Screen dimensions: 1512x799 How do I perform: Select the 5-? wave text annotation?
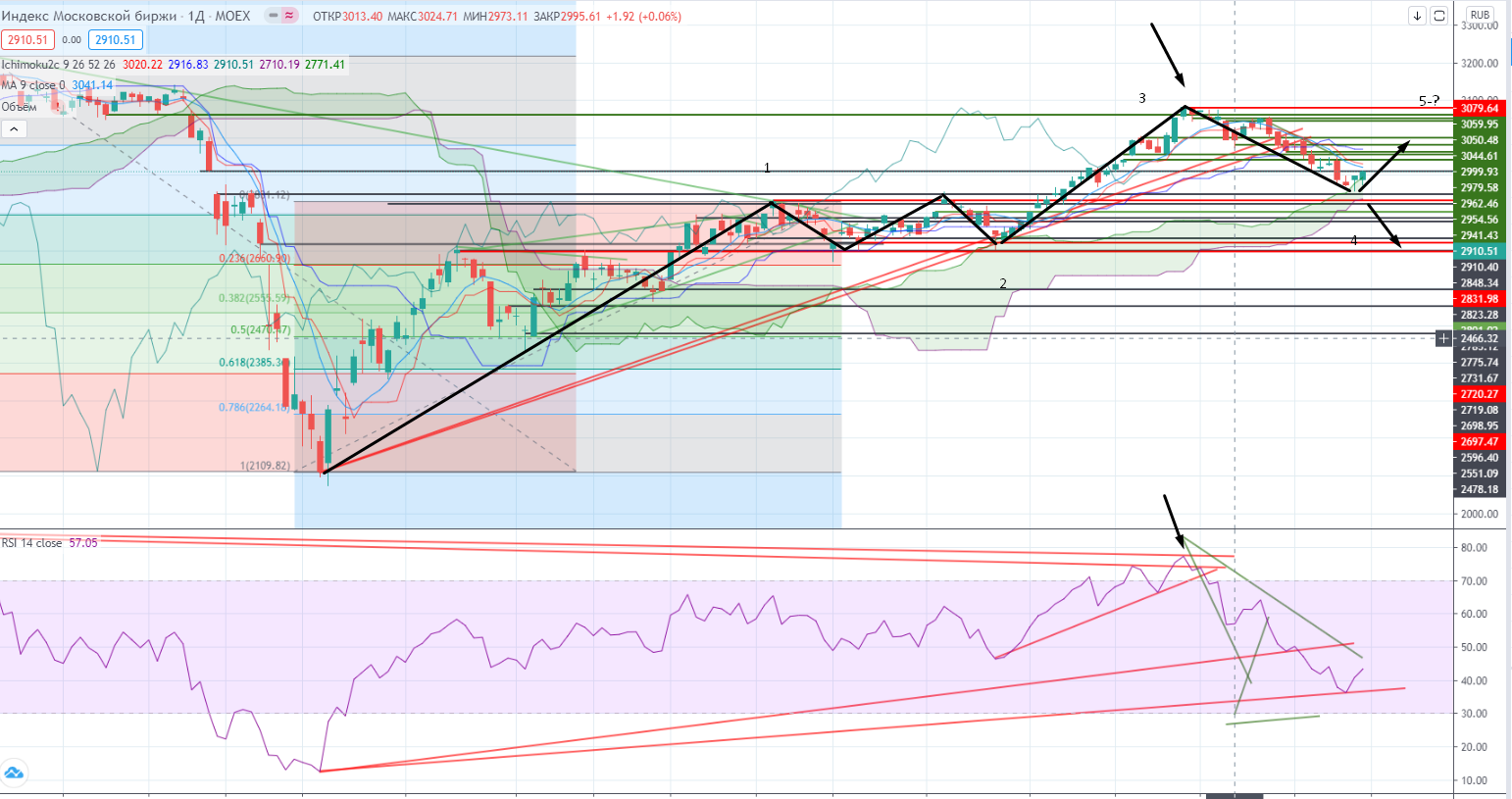(1429, 101)
